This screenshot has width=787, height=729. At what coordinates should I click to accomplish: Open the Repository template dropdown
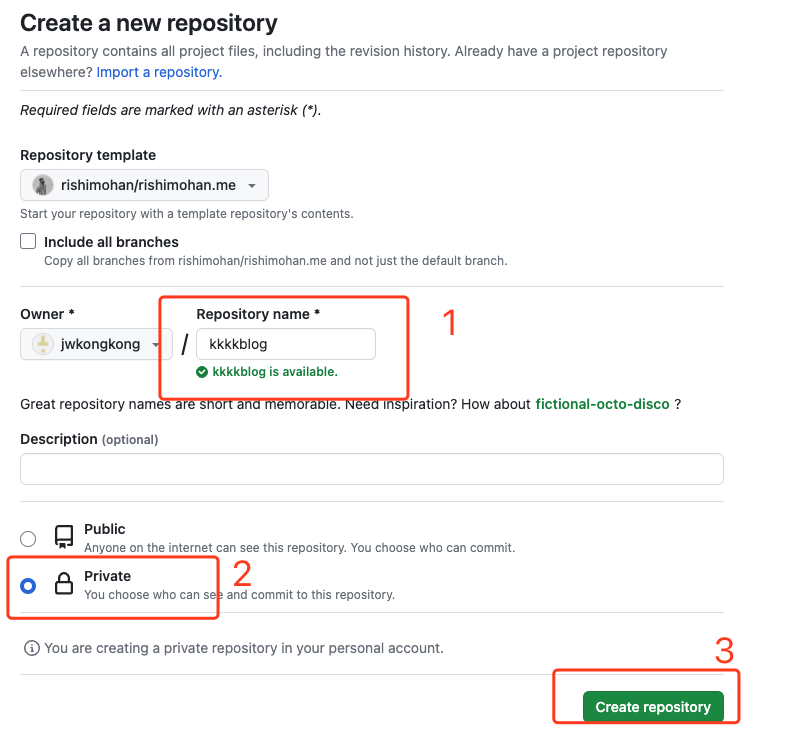coord(144,185)
